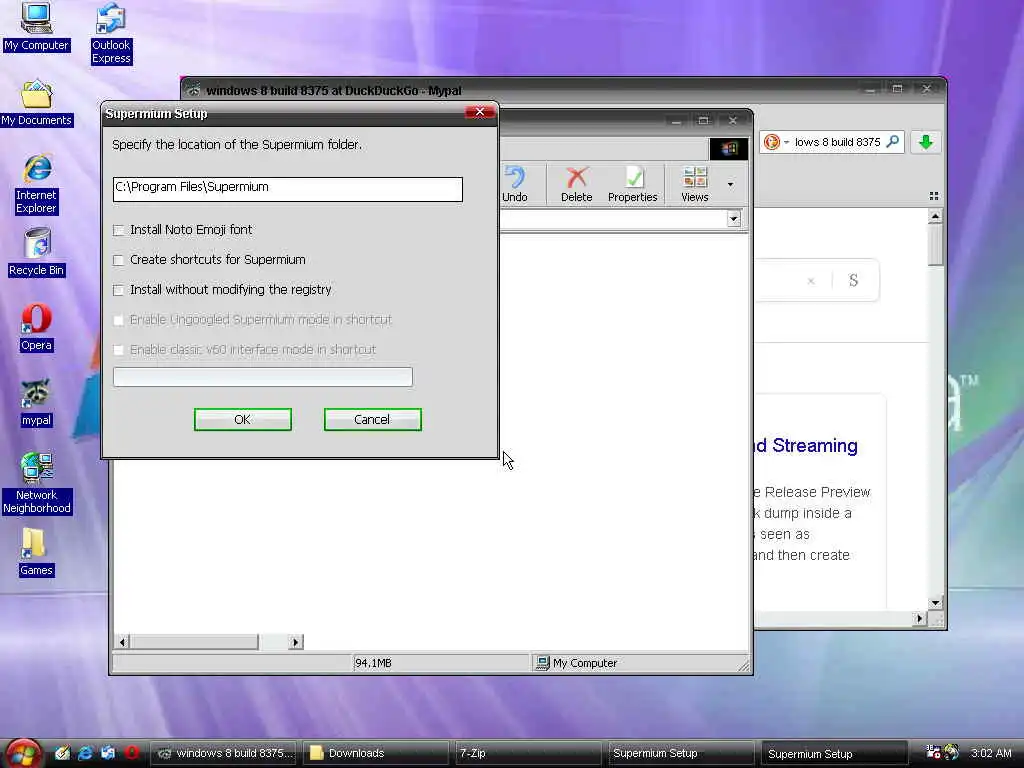Toggle Install without modifying the registry
This screenshot has width=1024, height=768.
pyautogui.click(x=118, y=290)
